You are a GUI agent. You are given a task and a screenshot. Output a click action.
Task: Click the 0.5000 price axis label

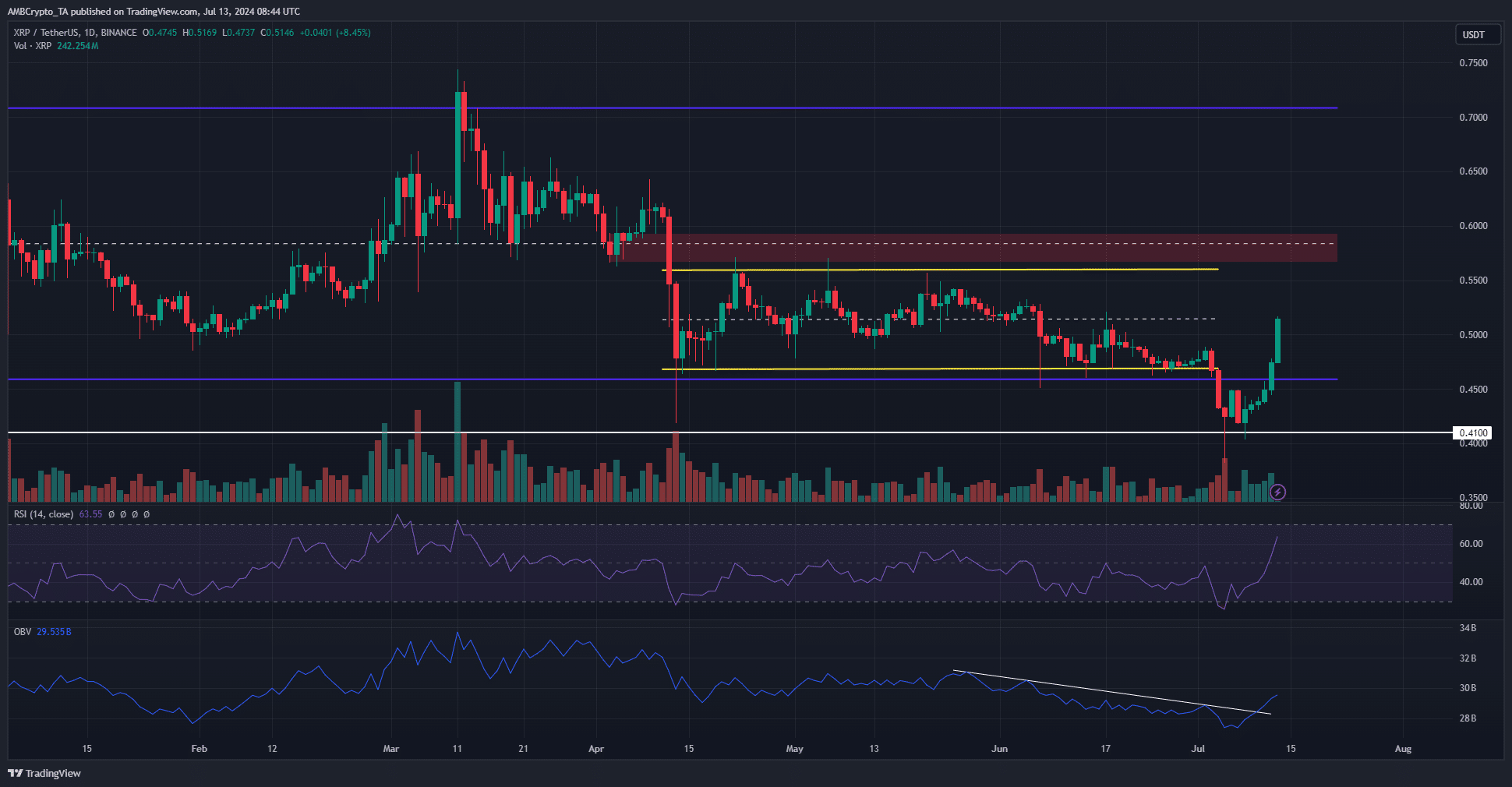(x=1473, y=335)
